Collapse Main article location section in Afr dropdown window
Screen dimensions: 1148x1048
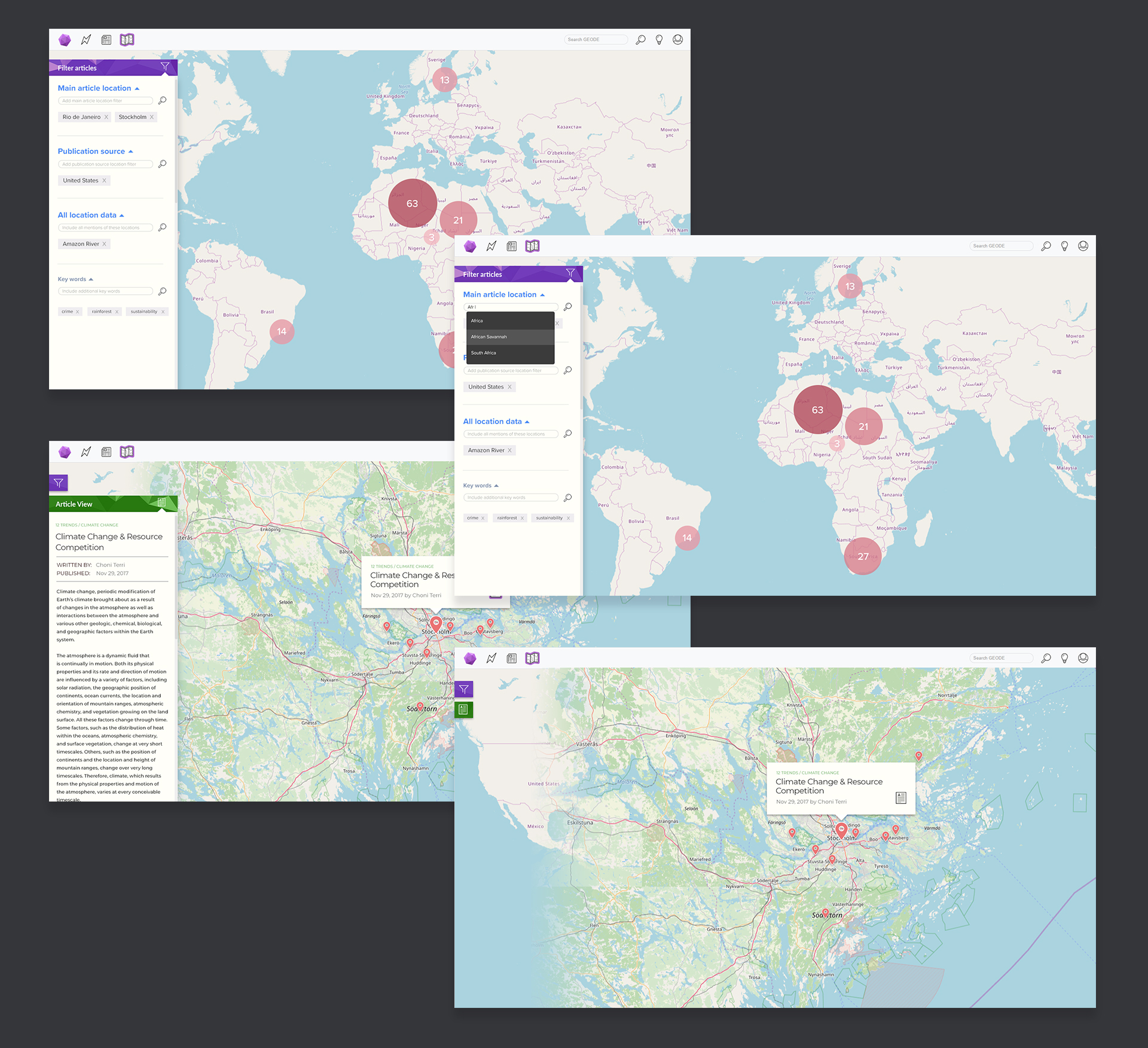[542, 295]
